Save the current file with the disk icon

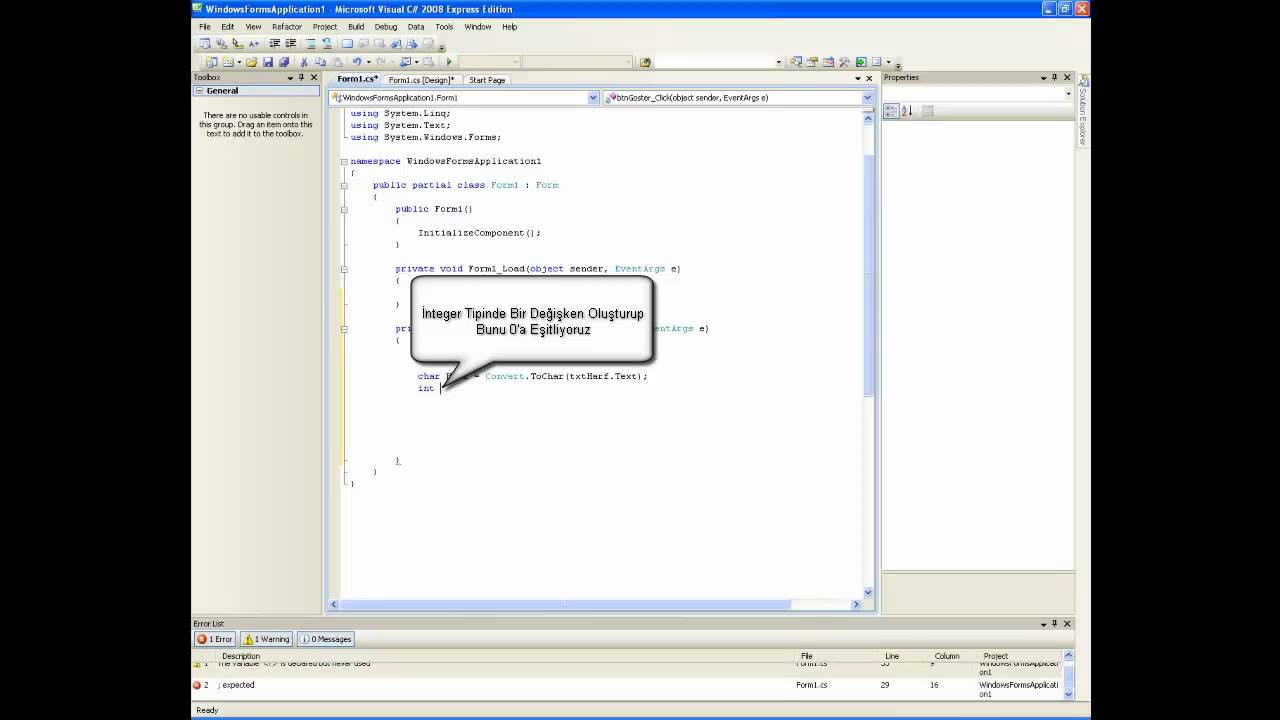(x=268, y=62)
